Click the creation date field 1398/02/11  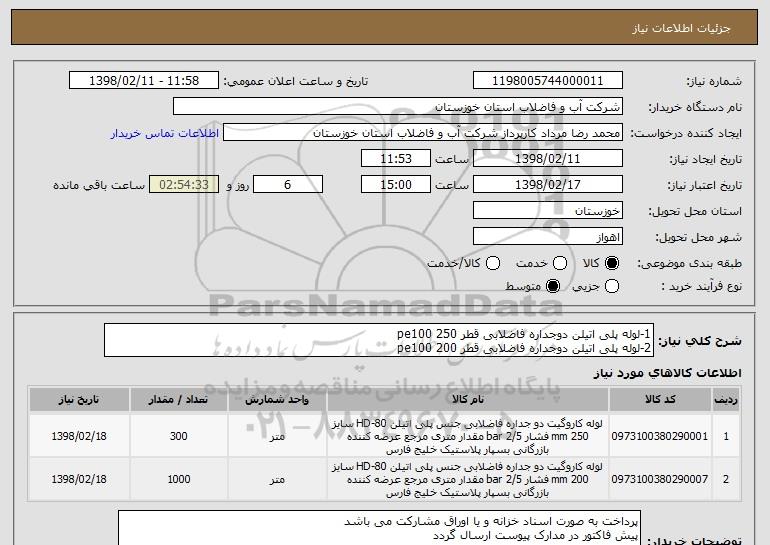[x=548, y=159]
